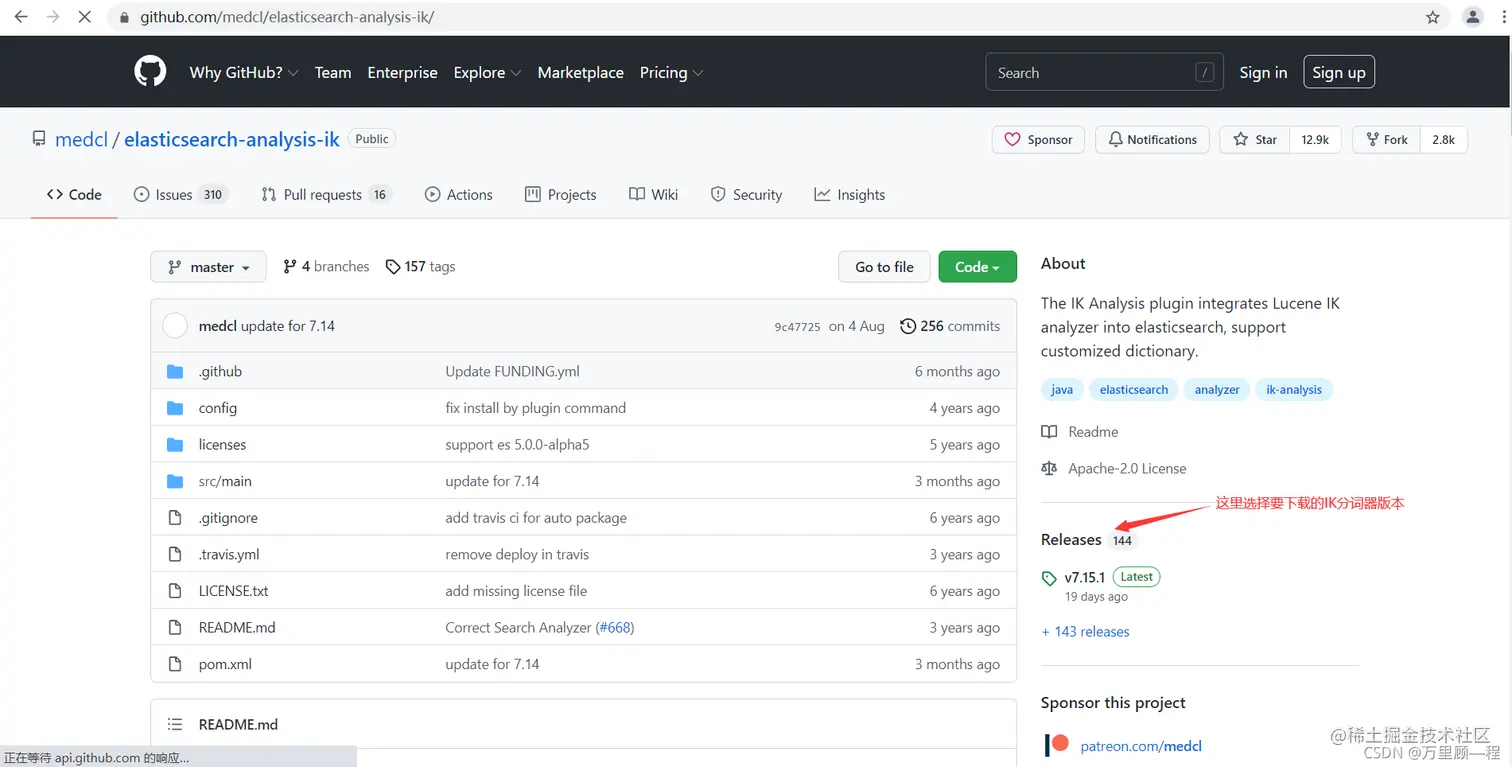Click the Sponsor button
This screenshot has width=1512, height=767.
tap(1038, 140)
